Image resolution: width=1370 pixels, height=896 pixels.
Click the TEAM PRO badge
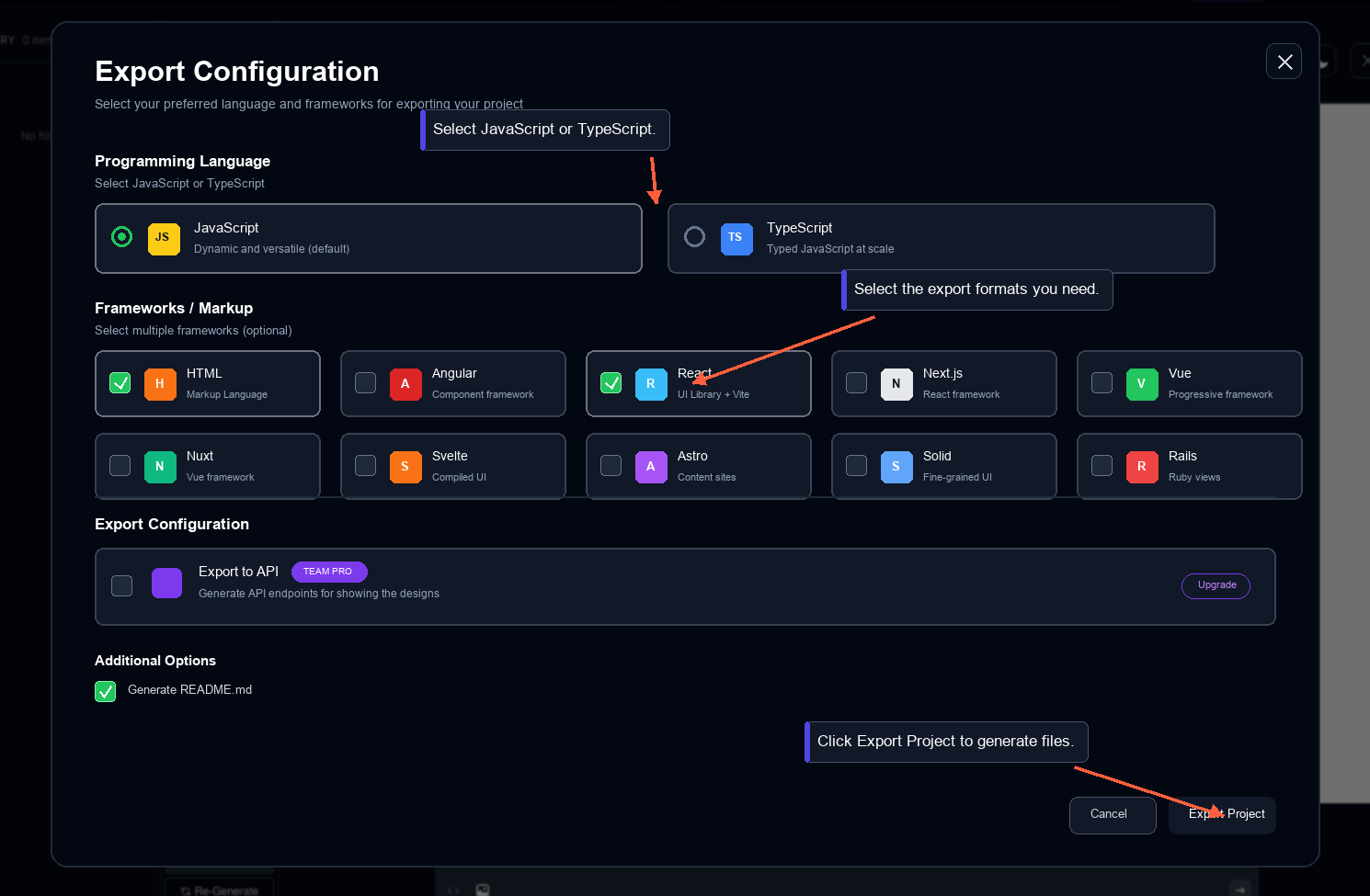click(329, 572)
